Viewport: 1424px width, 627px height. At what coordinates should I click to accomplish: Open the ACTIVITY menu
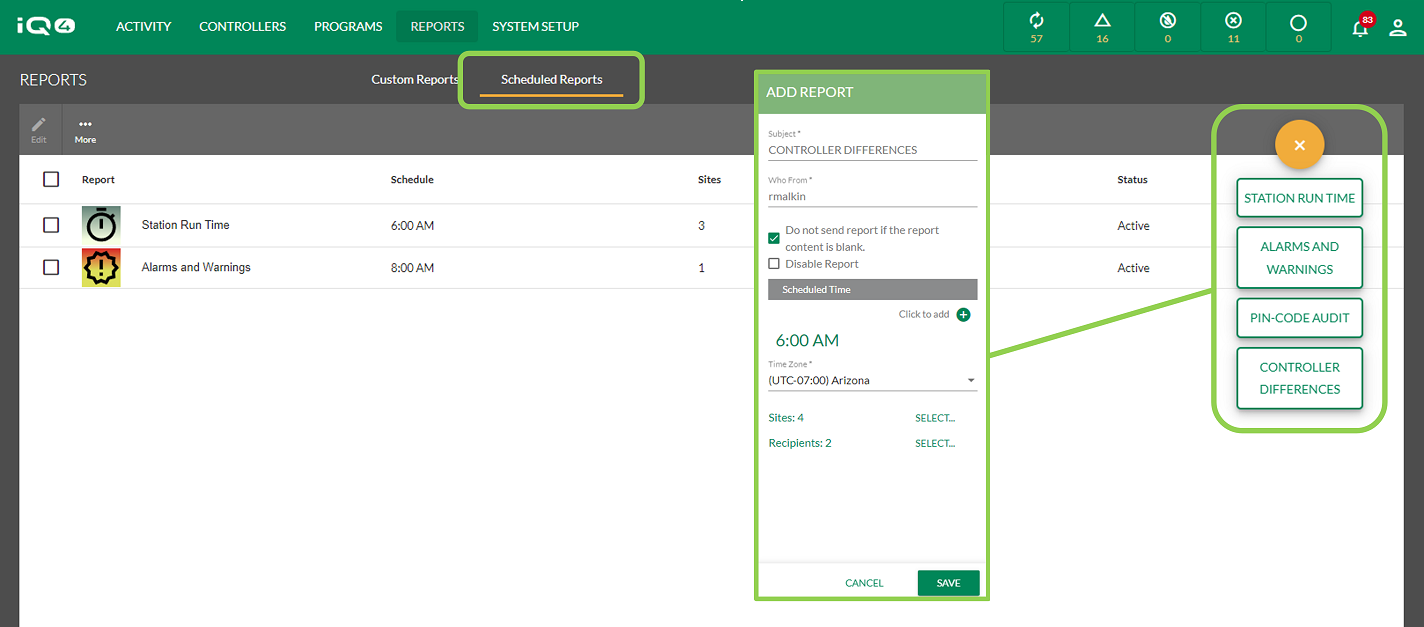(x=143, y=27)
